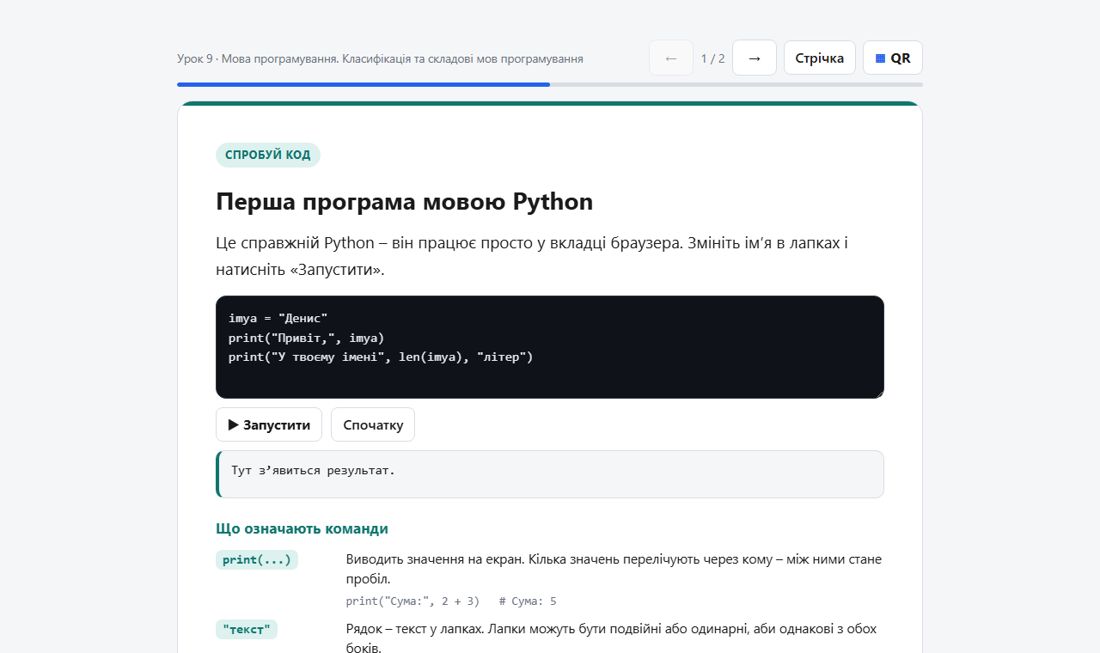
Task: Click example print("Сума:", 2 + 3)
Action: [x=412, y=601]
